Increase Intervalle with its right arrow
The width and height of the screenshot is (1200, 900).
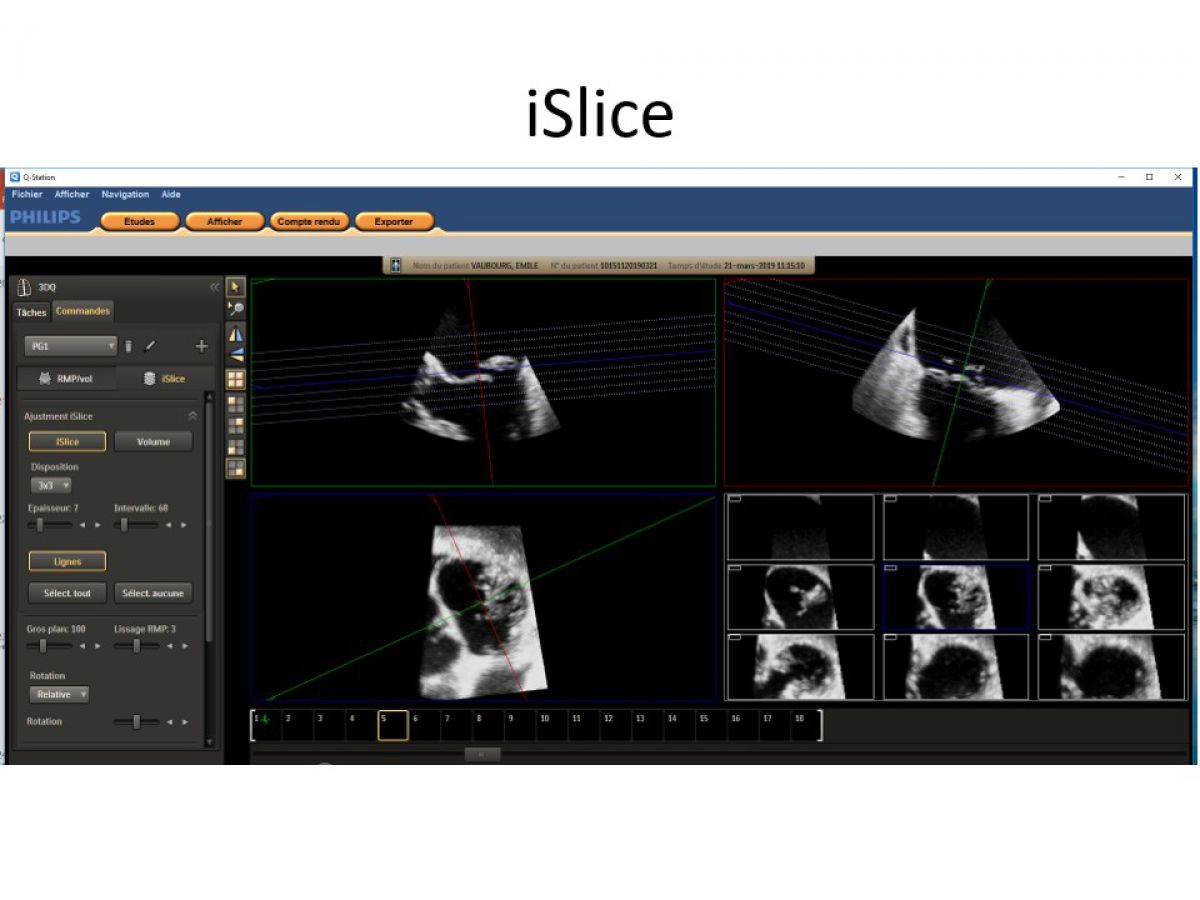click(184, 525)
